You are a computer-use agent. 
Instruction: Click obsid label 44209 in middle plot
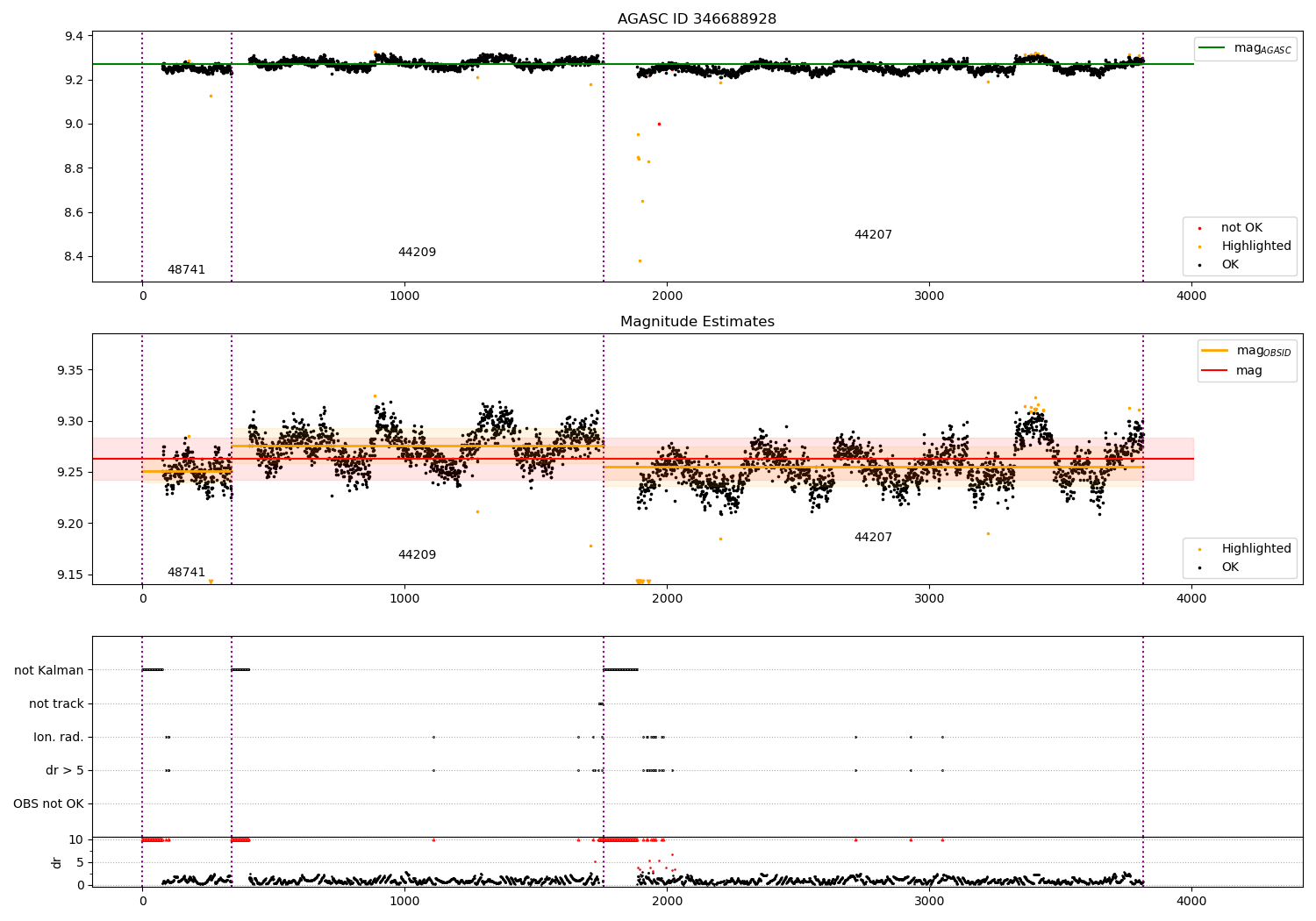coord(417,555)
